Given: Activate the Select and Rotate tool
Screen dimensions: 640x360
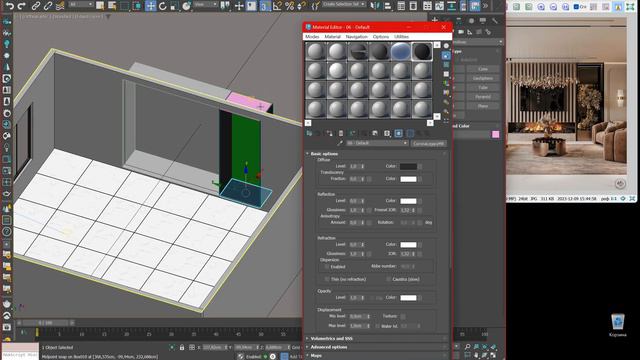Looking at the screenshot, I should pyautogui.click(x=162, y=6).
